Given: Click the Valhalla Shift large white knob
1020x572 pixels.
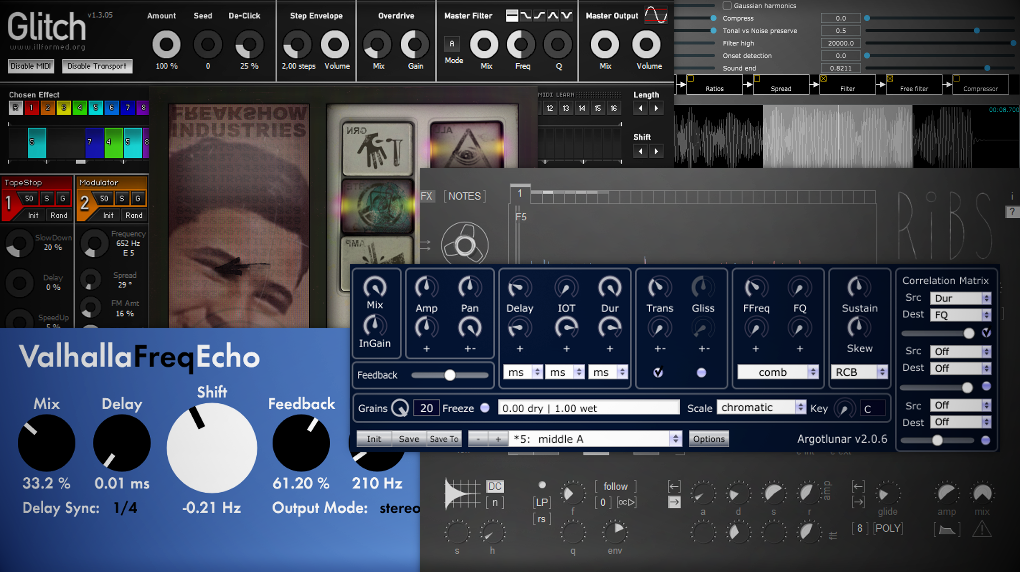Looking at the screenshot, I should coord(212,448).
